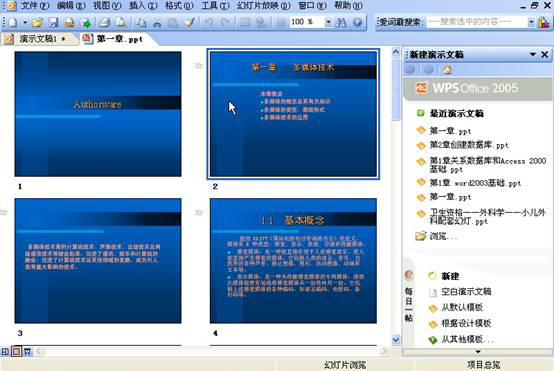Open the 幻灯片放映 menu

click(264, 5)
